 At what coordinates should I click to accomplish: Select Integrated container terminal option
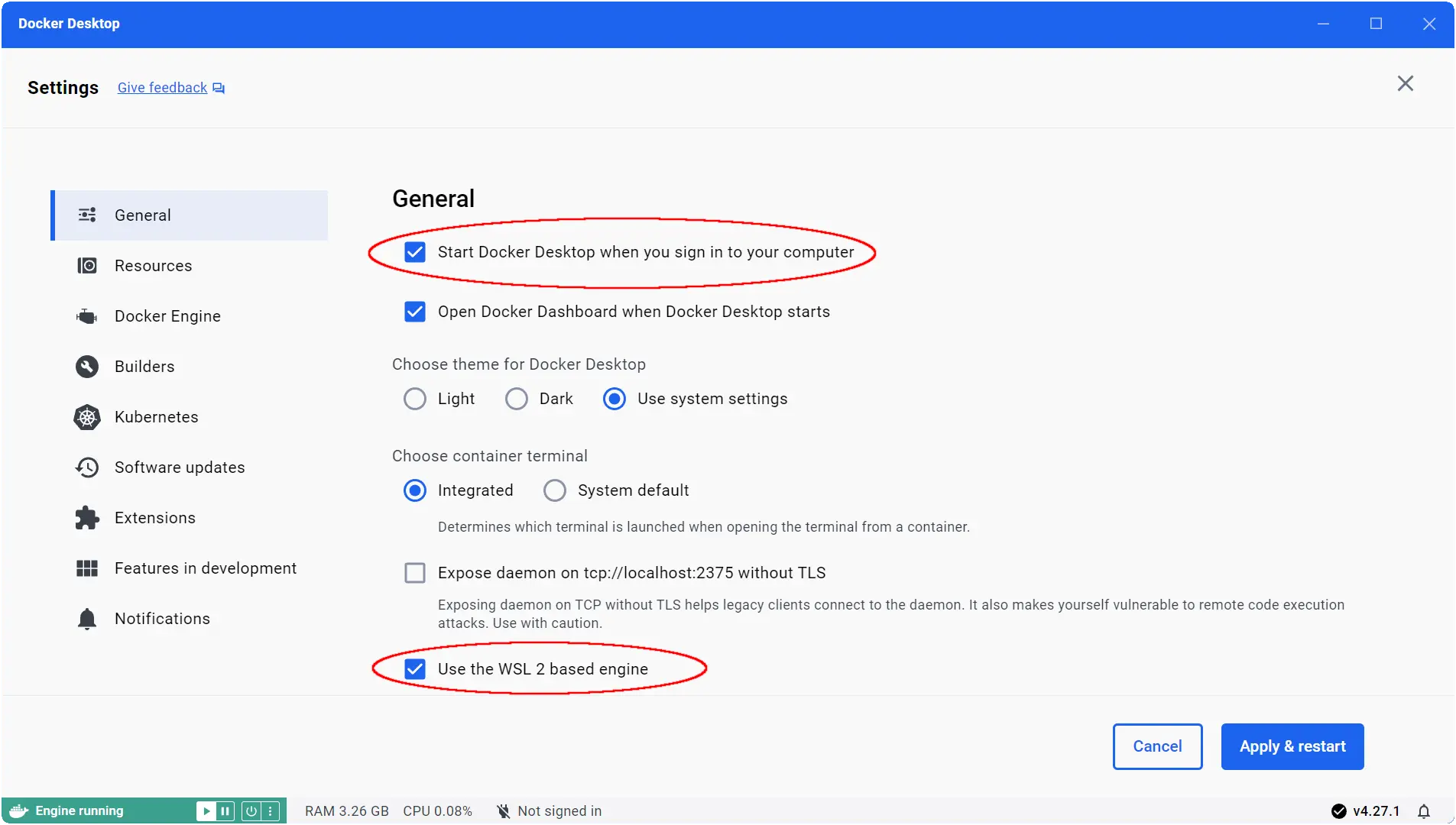pos(414,490)
